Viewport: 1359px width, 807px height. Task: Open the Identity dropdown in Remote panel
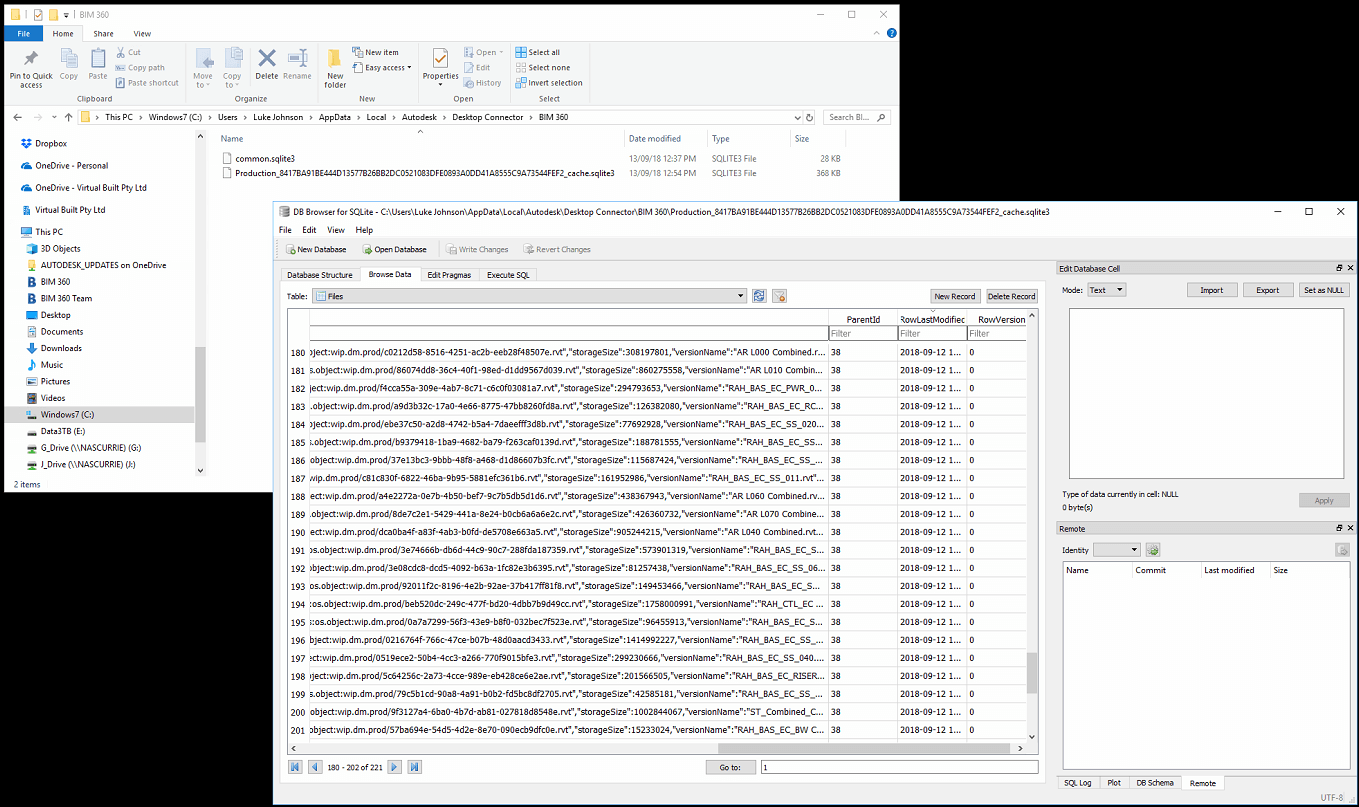pos(1116,550)
